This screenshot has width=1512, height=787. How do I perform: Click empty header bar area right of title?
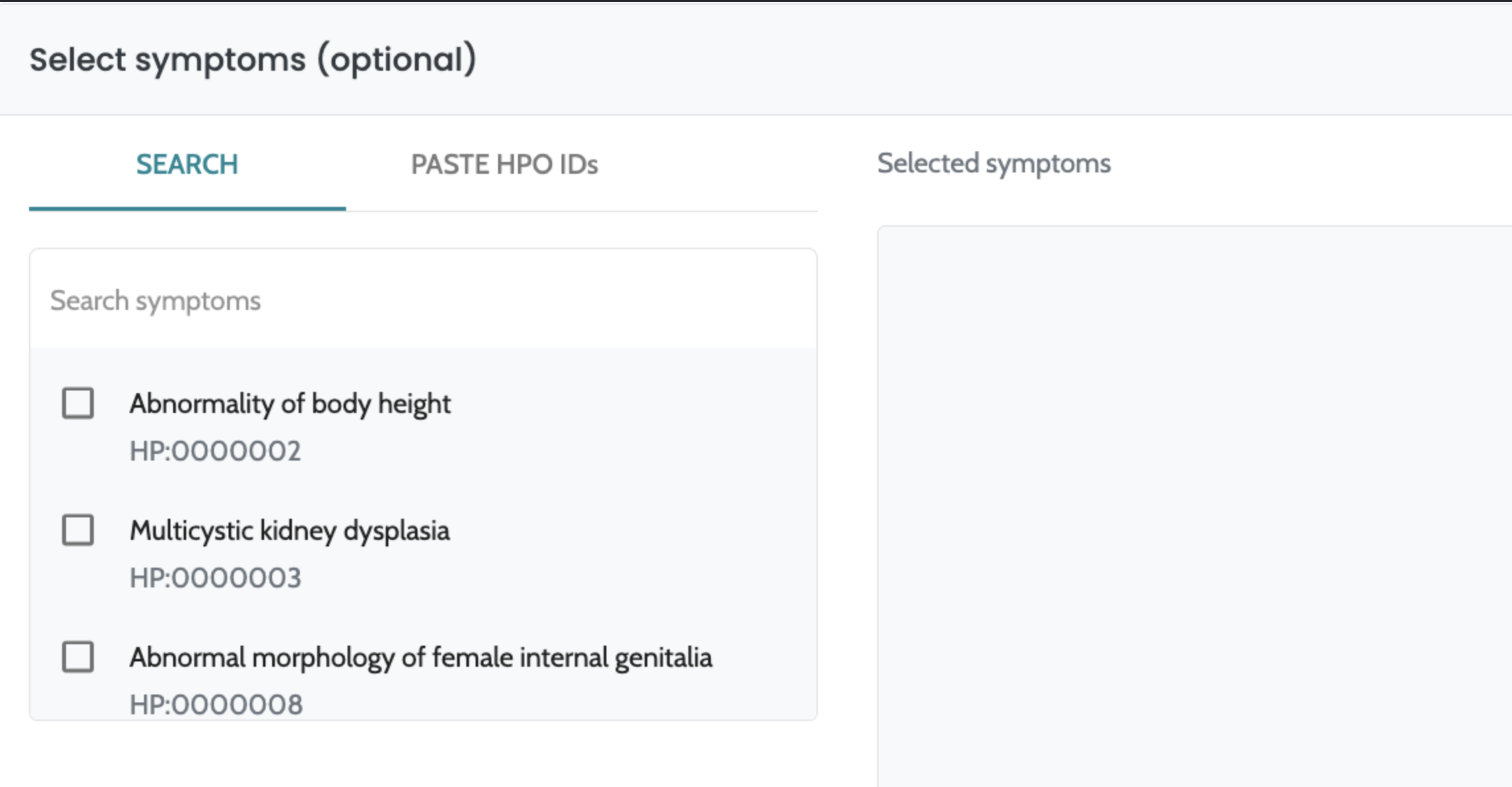click(x=991, y=59)
